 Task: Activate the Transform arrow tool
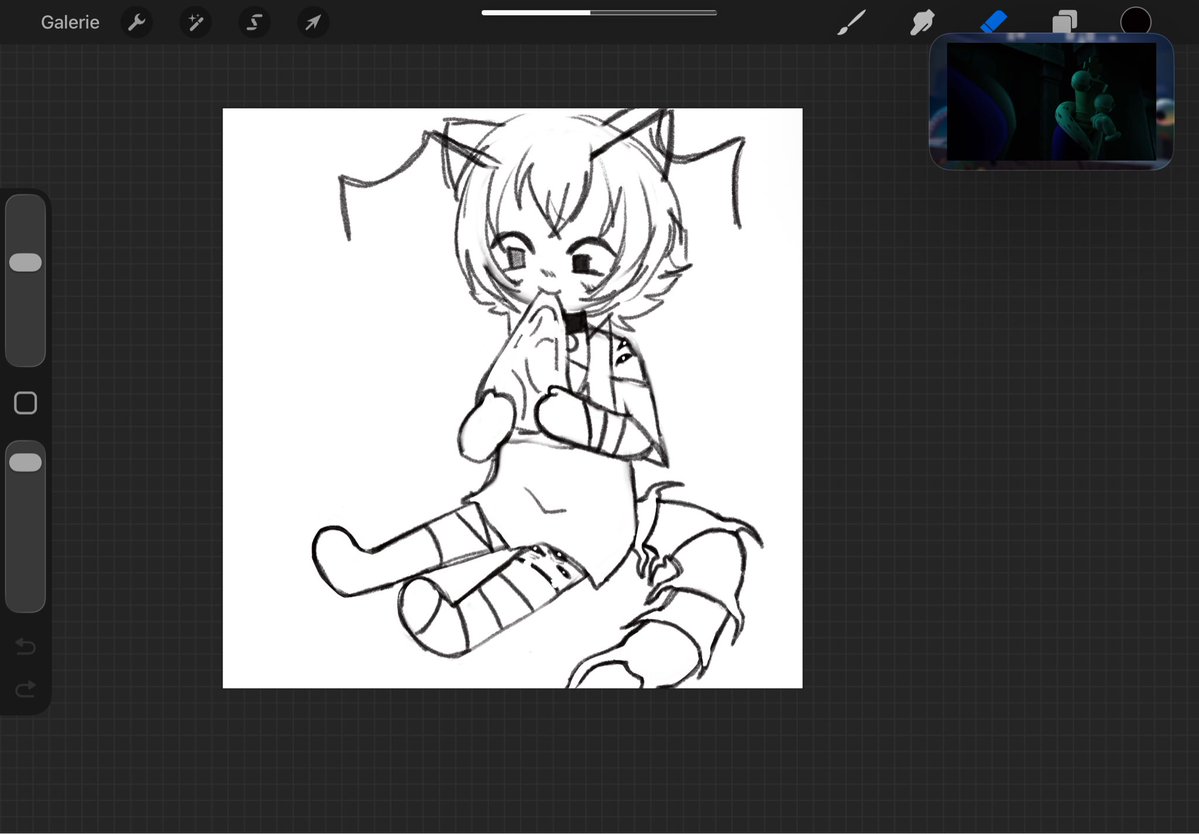(313, 22)
